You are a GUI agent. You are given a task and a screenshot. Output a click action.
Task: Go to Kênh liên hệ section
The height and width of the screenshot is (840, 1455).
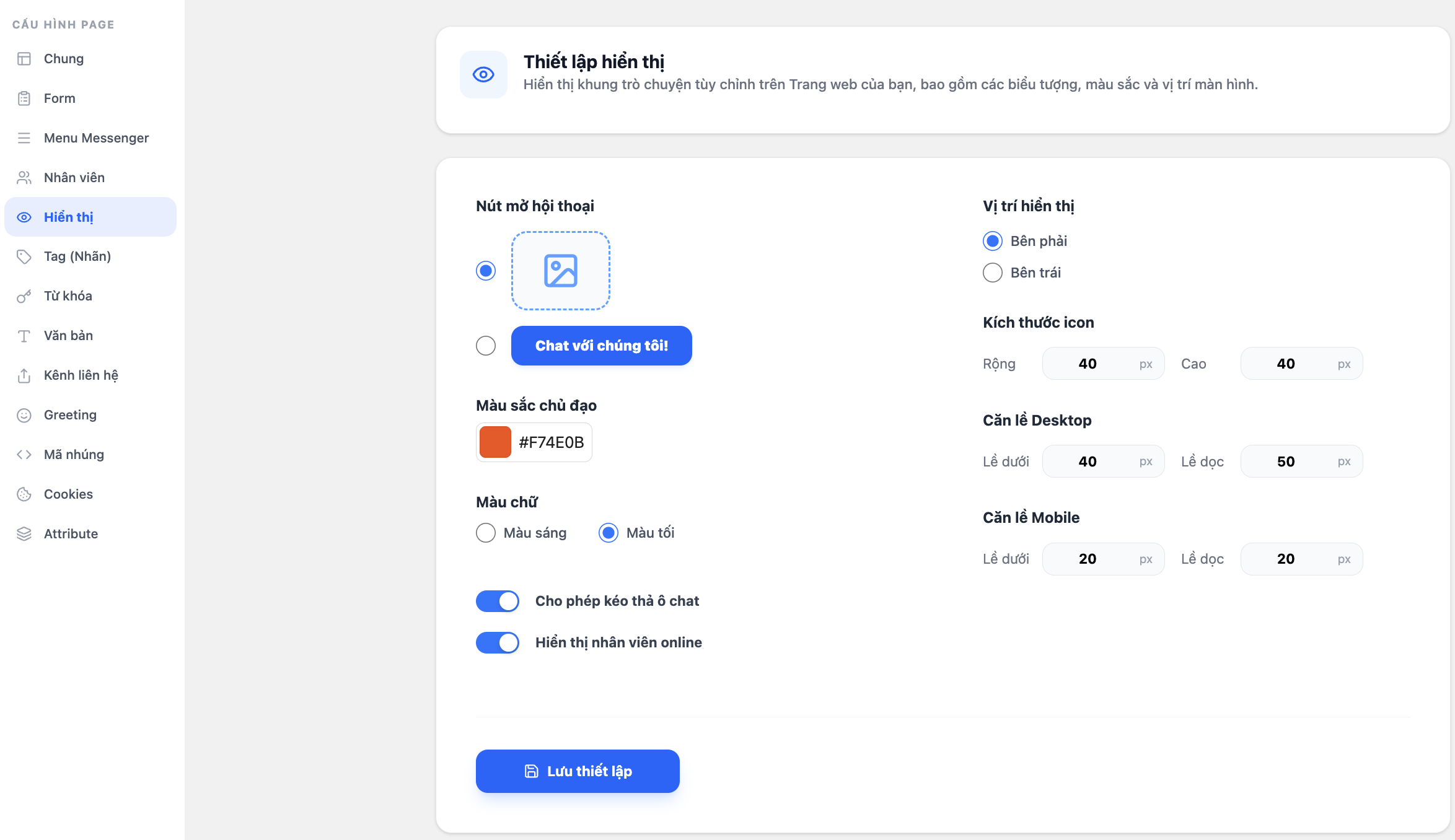(x=81, y=375)
